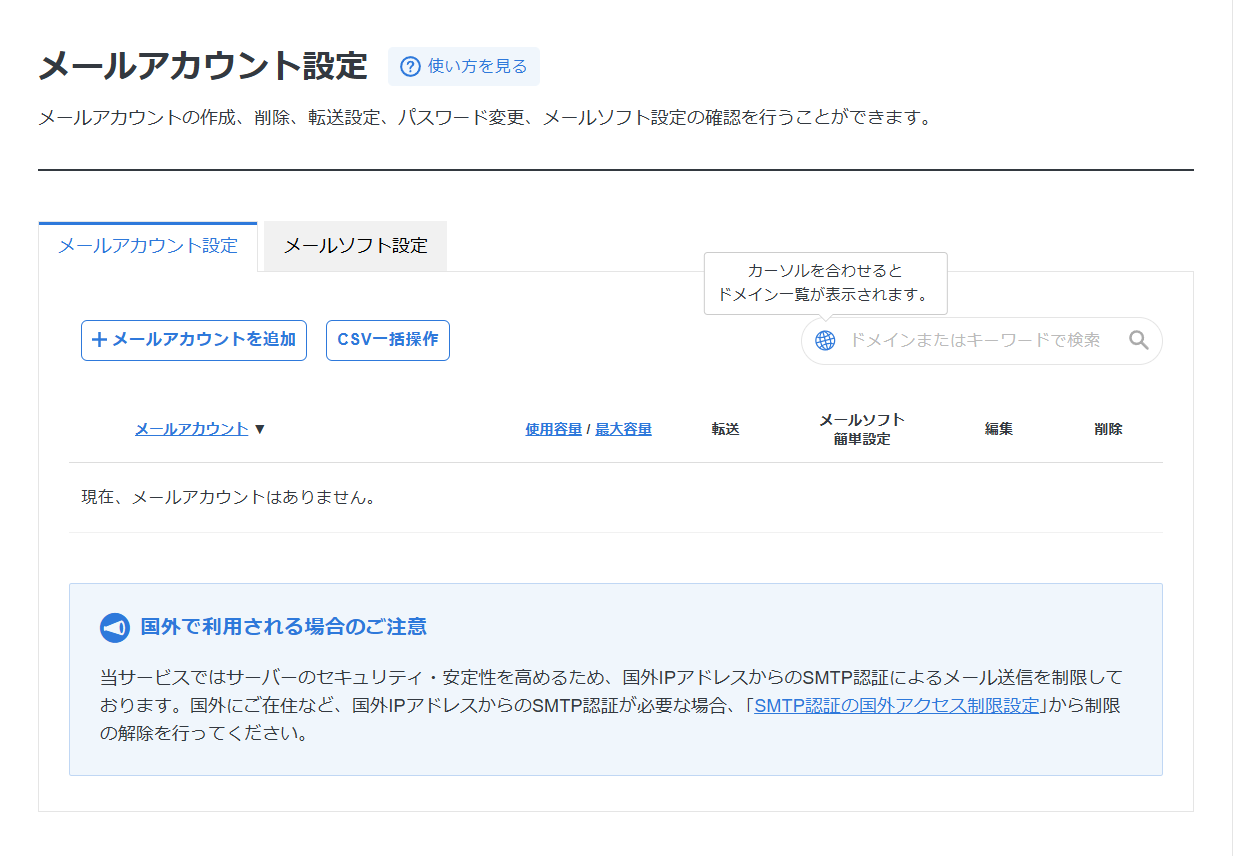1260x856 pixels.
Task: Click the 削除 column header text
Action: click(x=1108, y=429)
